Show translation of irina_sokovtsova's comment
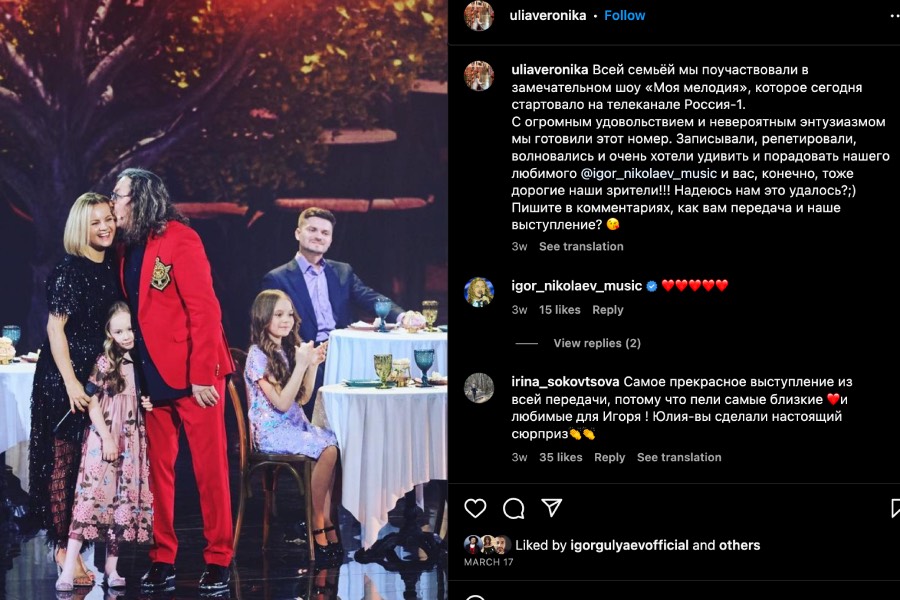 pyautogui.click(x=679, y=457)
